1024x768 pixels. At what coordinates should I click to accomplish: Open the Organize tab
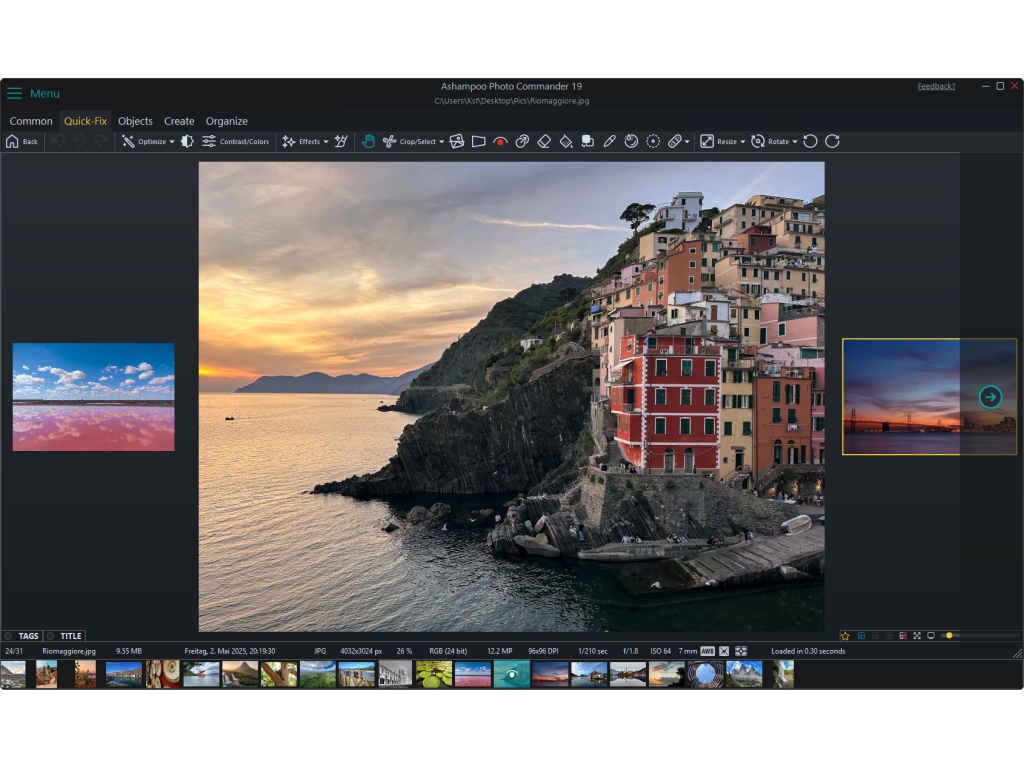coord(226,121)
